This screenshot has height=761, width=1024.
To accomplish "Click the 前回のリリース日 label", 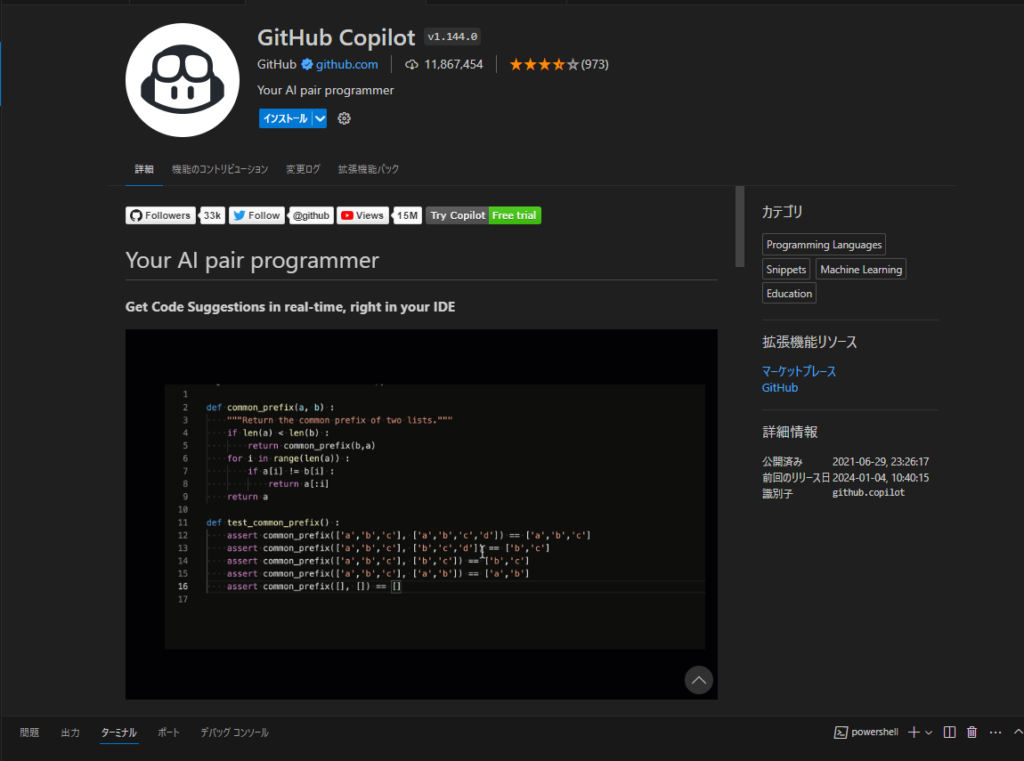I will [x=795, y=478].
